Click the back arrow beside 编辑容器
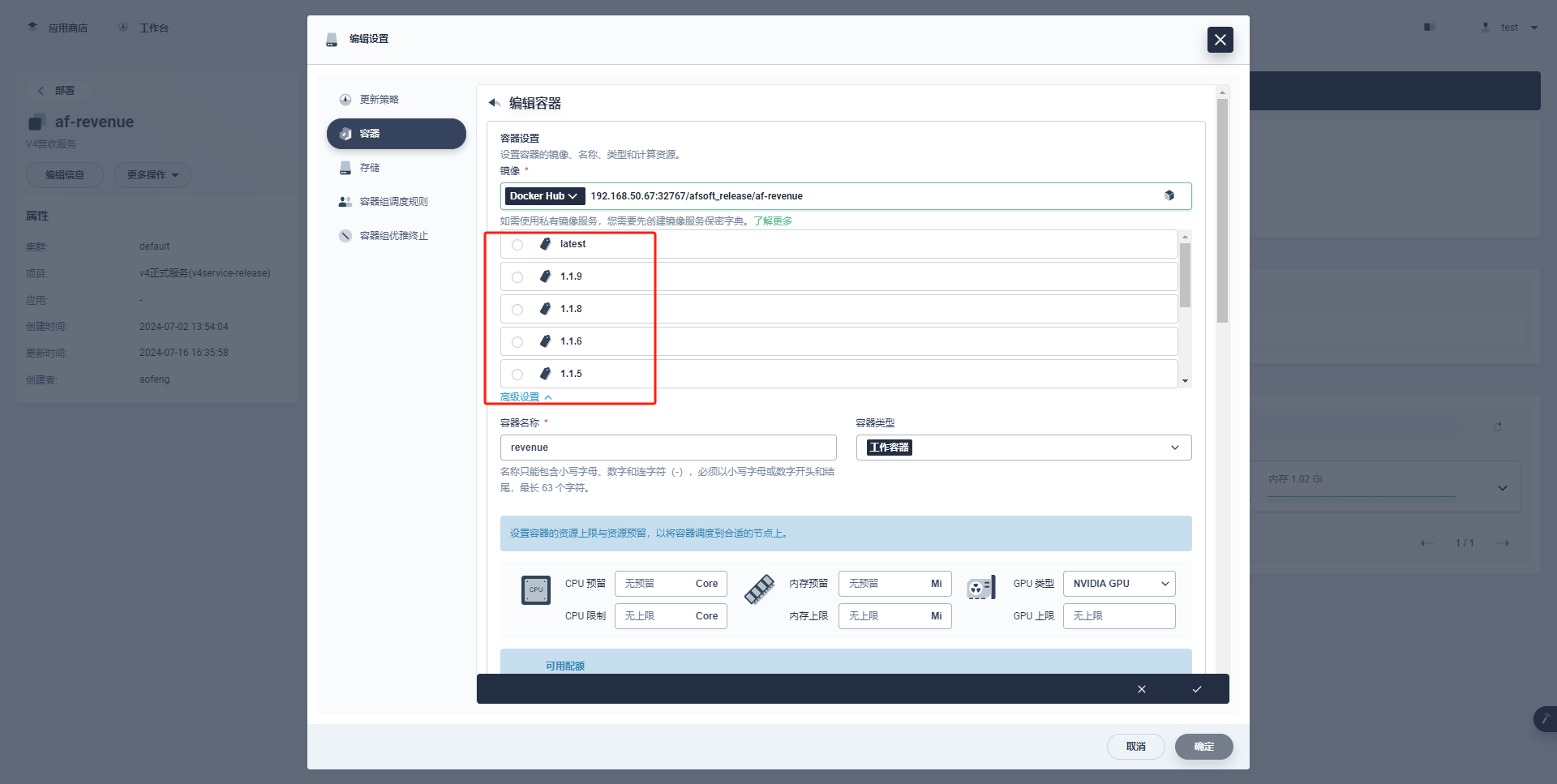Screen dimensions: 1557x784 494,103
